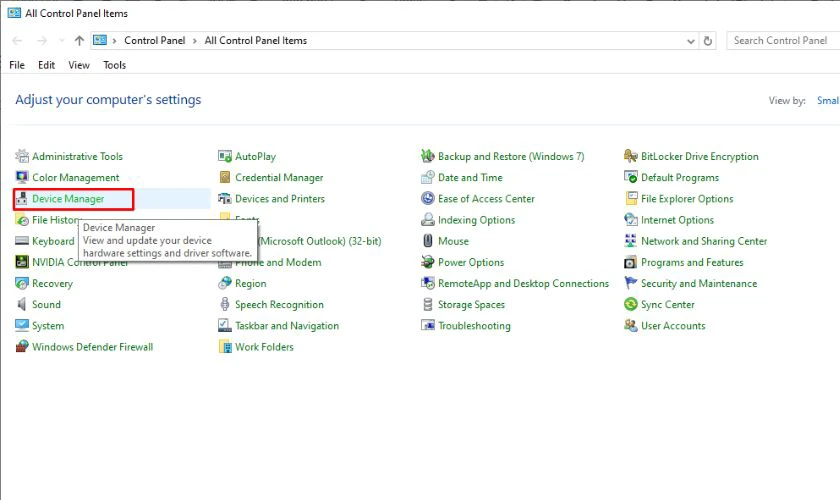Open the Default Programs link

coord(680,177)
